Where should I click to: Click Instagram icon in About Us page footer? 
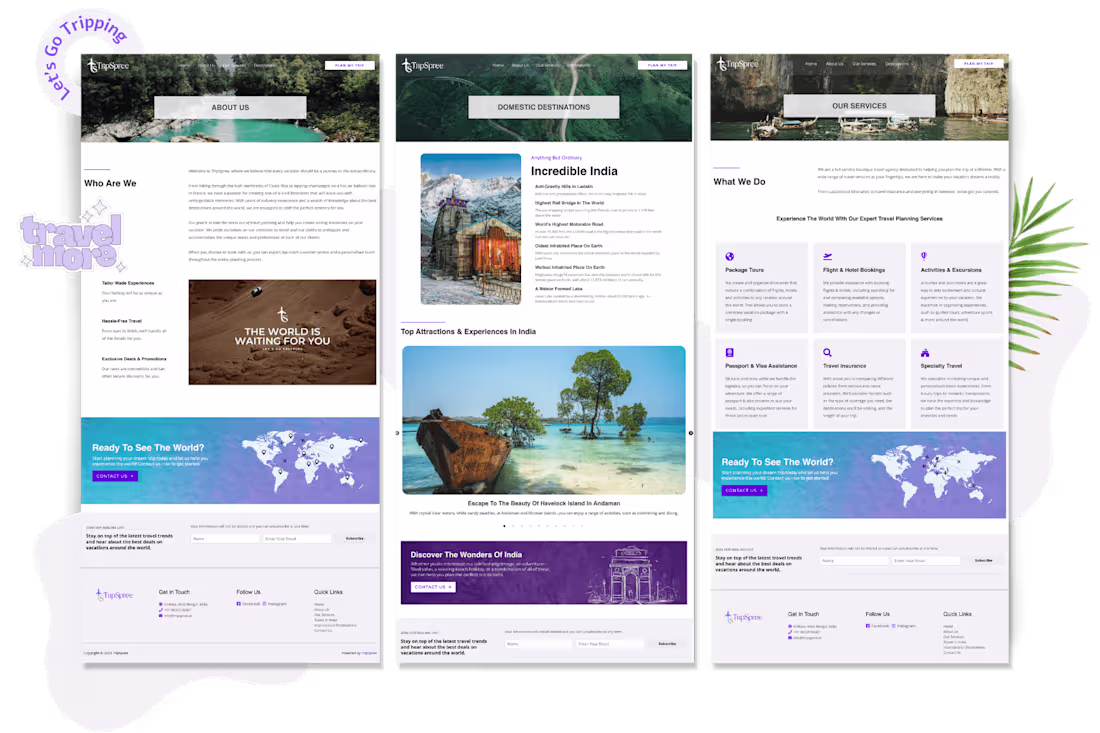(x=264, y=604)
